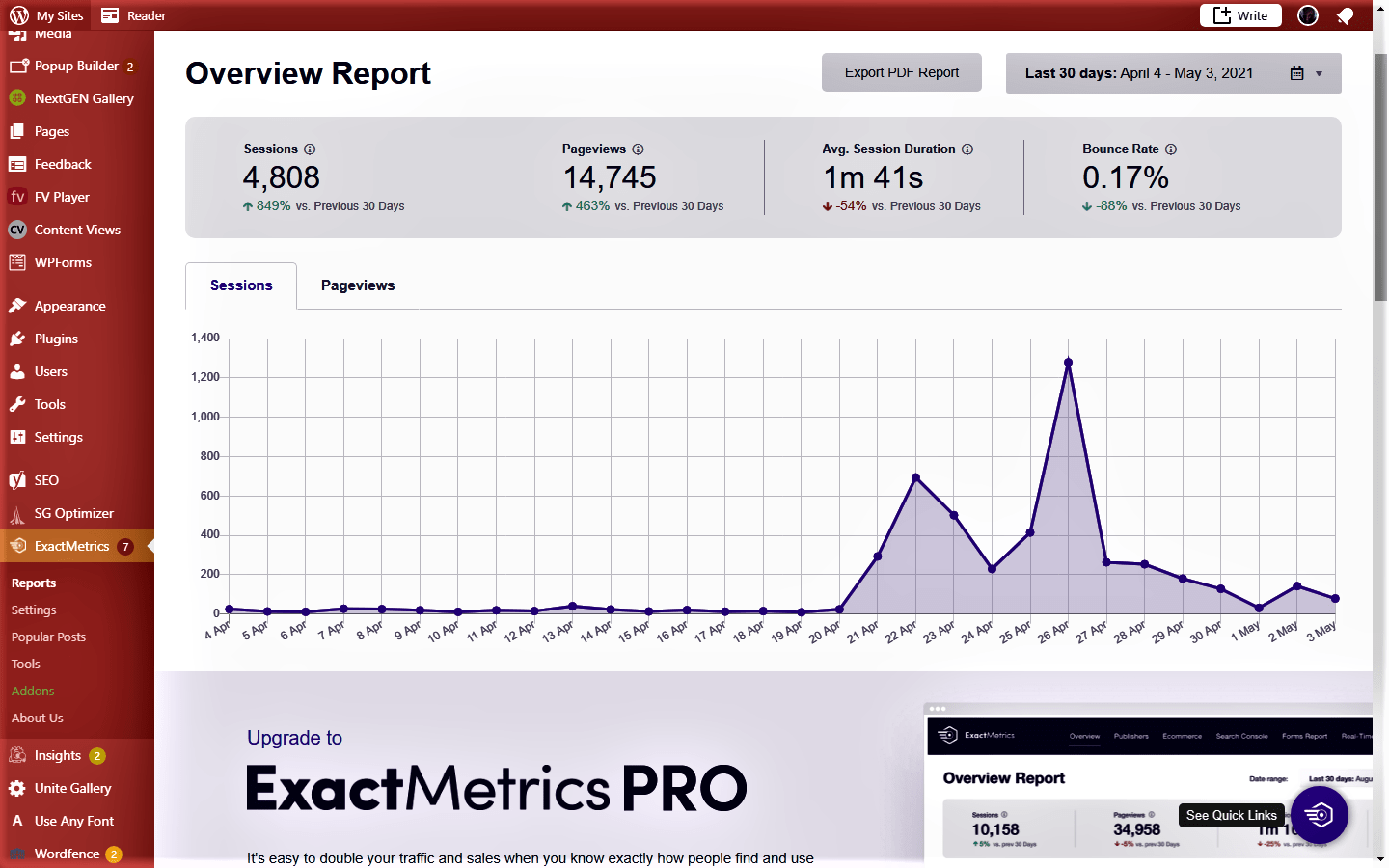
Task: Show Pageviews info tooltip icon
Action: 638,149
